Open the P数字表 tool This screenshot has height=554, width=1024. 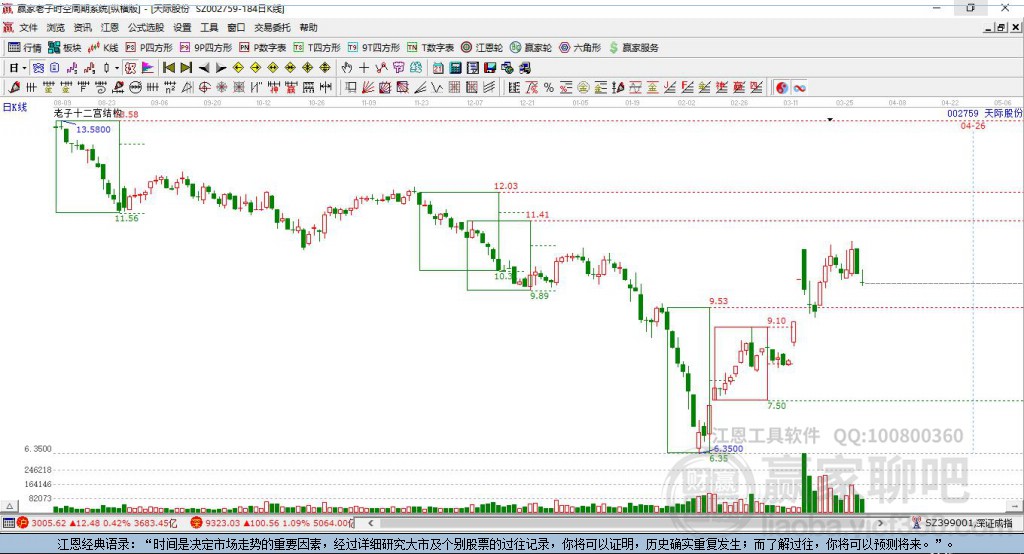click(263, 48)
